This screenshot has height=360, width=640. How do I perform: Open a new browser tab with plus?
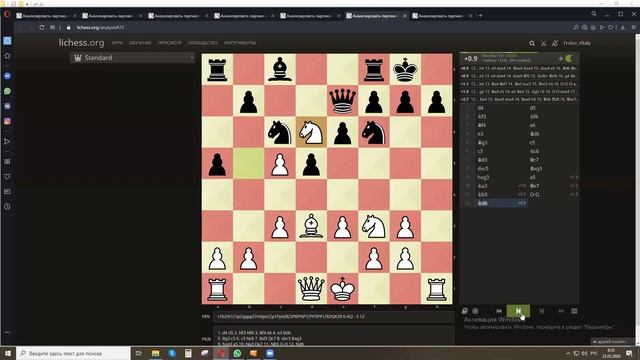(x=480, y=16)
